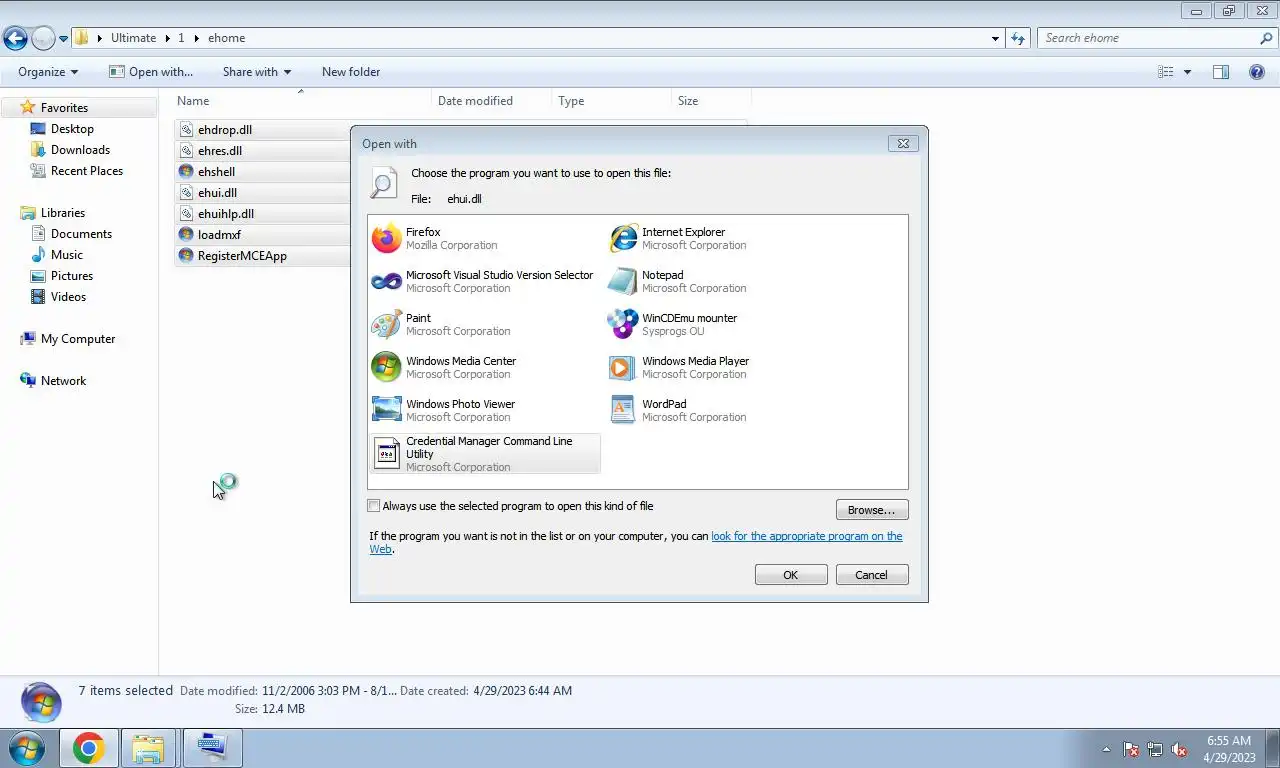Close the Open with dialog

pyautogui.click(x=903, y=144)
